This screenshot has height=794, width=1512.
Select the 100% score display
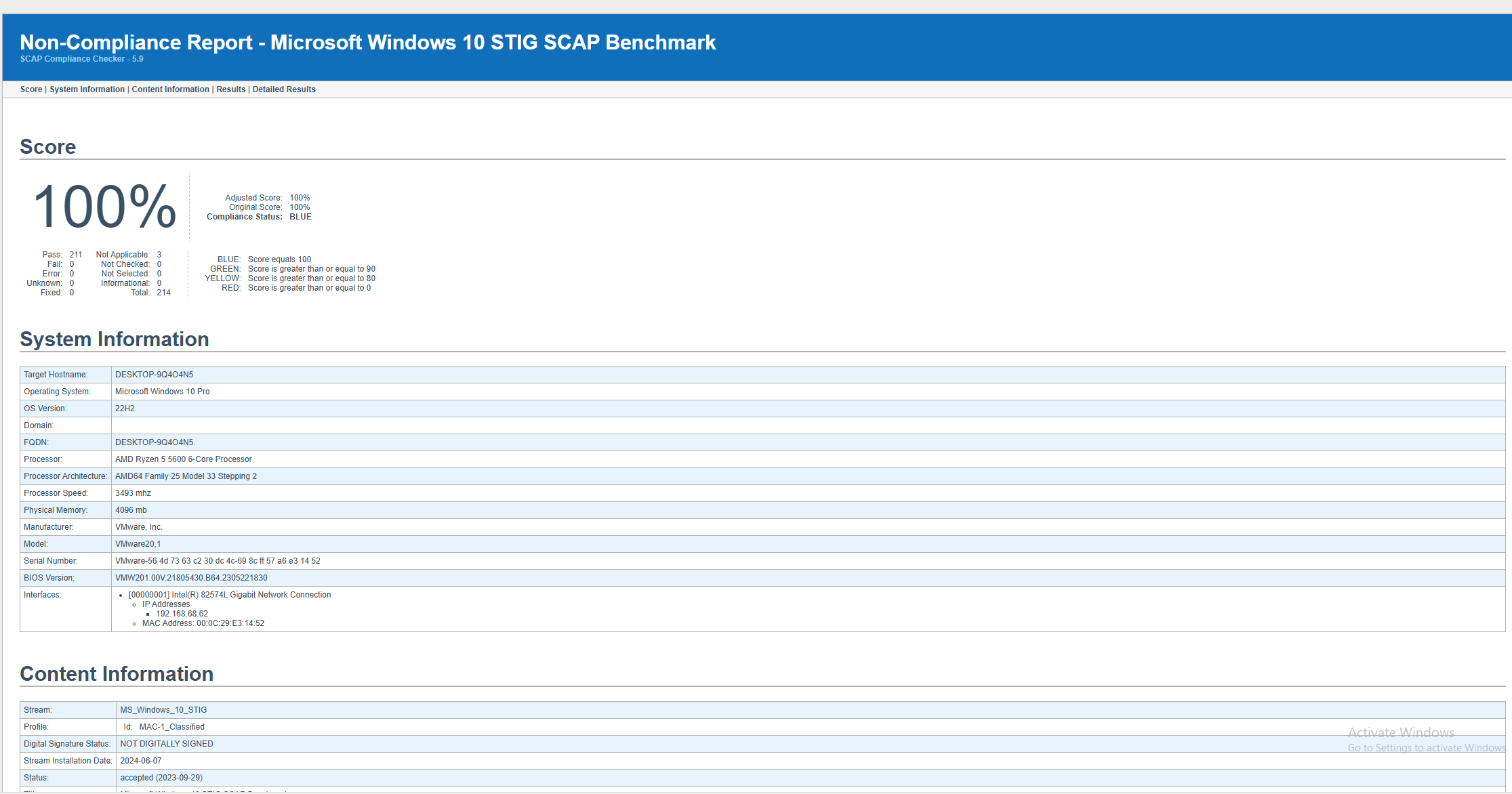(x=104, y=207)
